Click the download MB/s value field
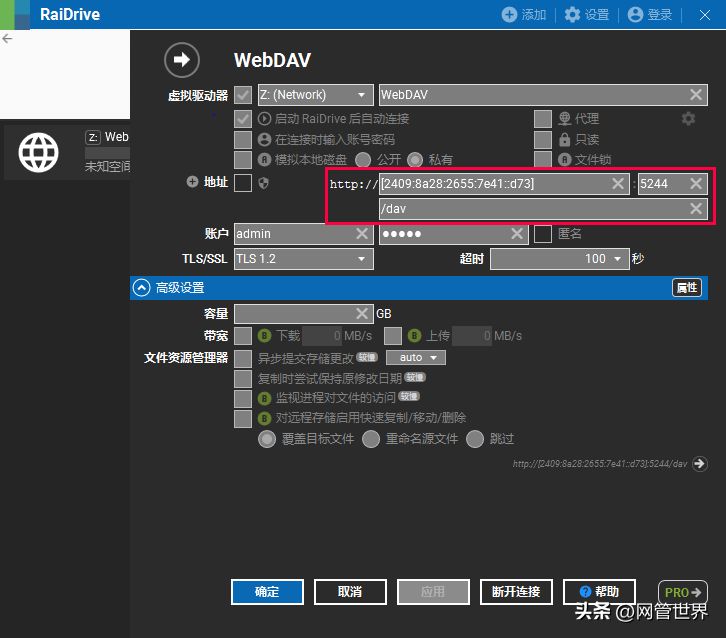Viewport: 726px width, 638px height. click(322, 336)
